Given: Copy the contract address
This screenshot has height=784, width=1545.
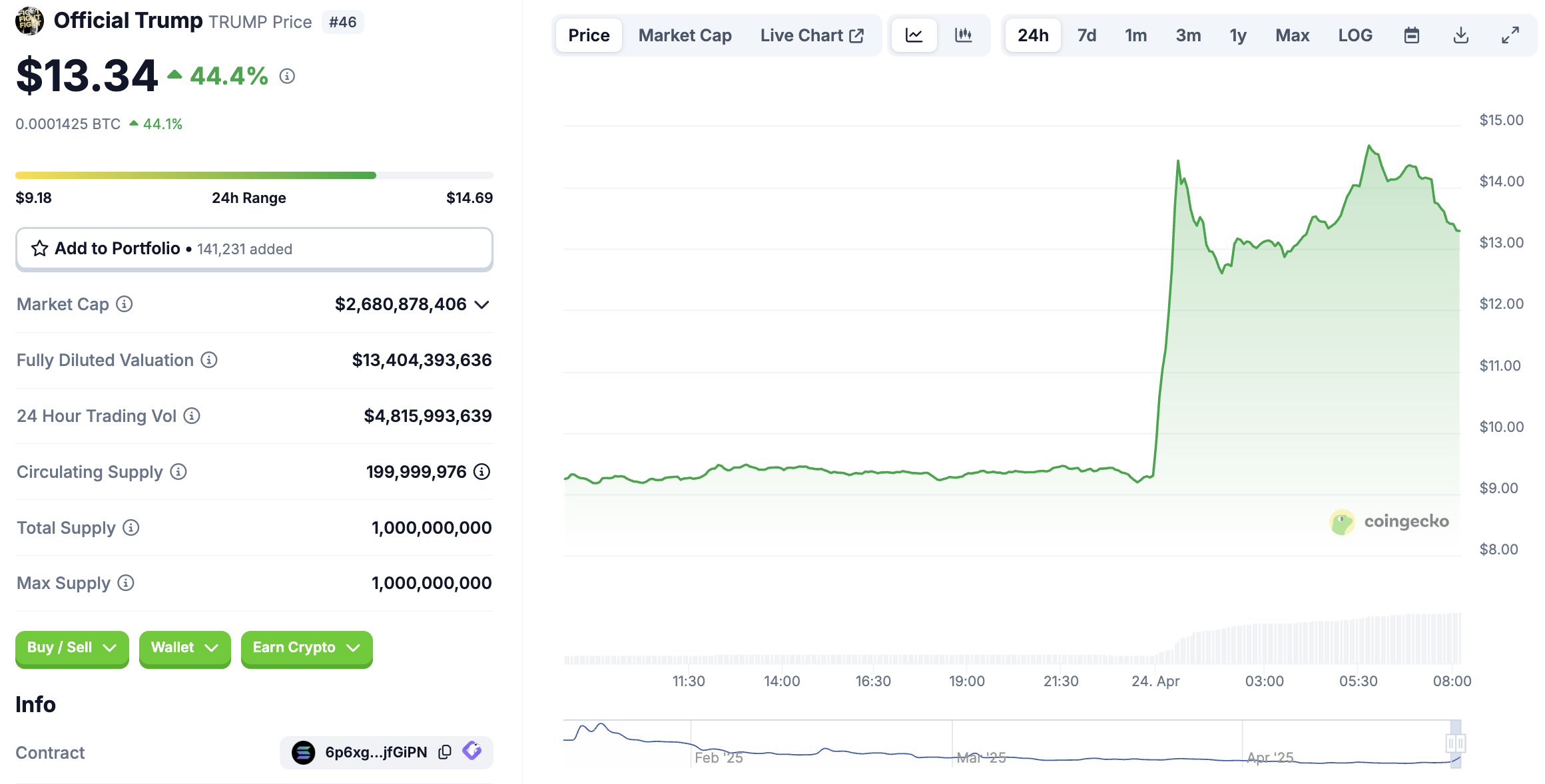Looking at the screenshot, I should pyautogui.click(x=445, y=752).
